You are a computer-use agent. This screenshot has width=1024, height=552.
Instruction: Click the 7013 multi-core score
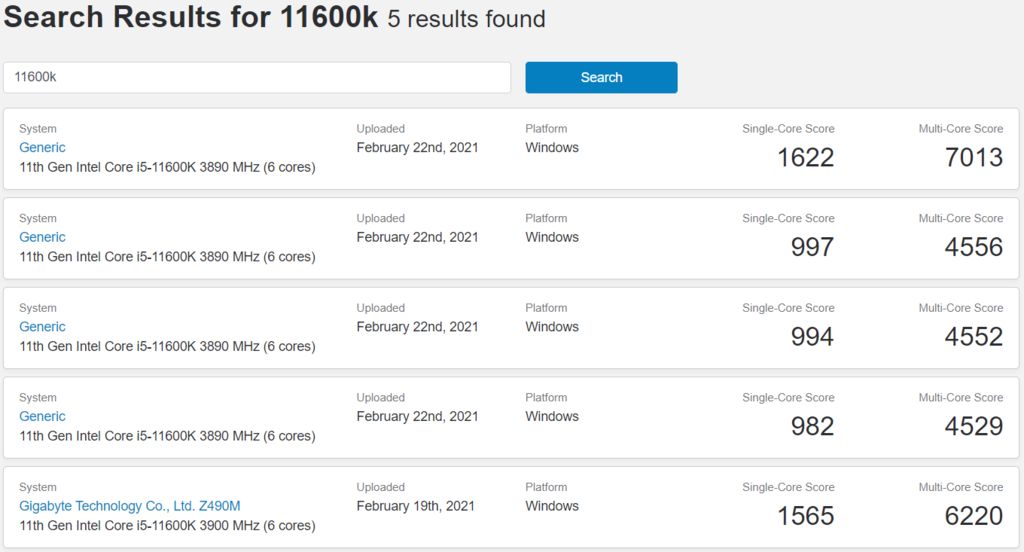973,158
